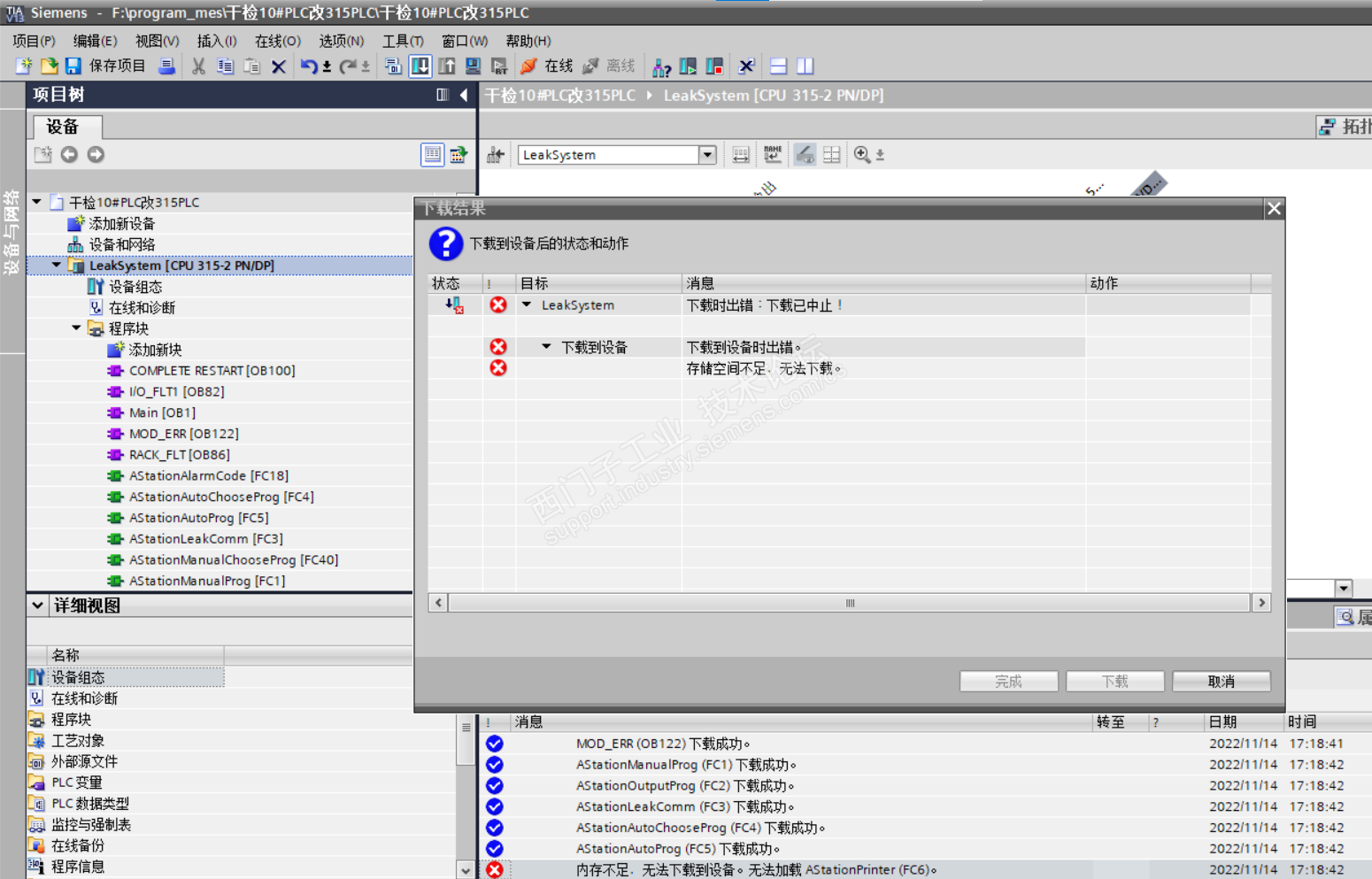
Task: Click the upload from device toolbar icon
Action: pos(447,66)
